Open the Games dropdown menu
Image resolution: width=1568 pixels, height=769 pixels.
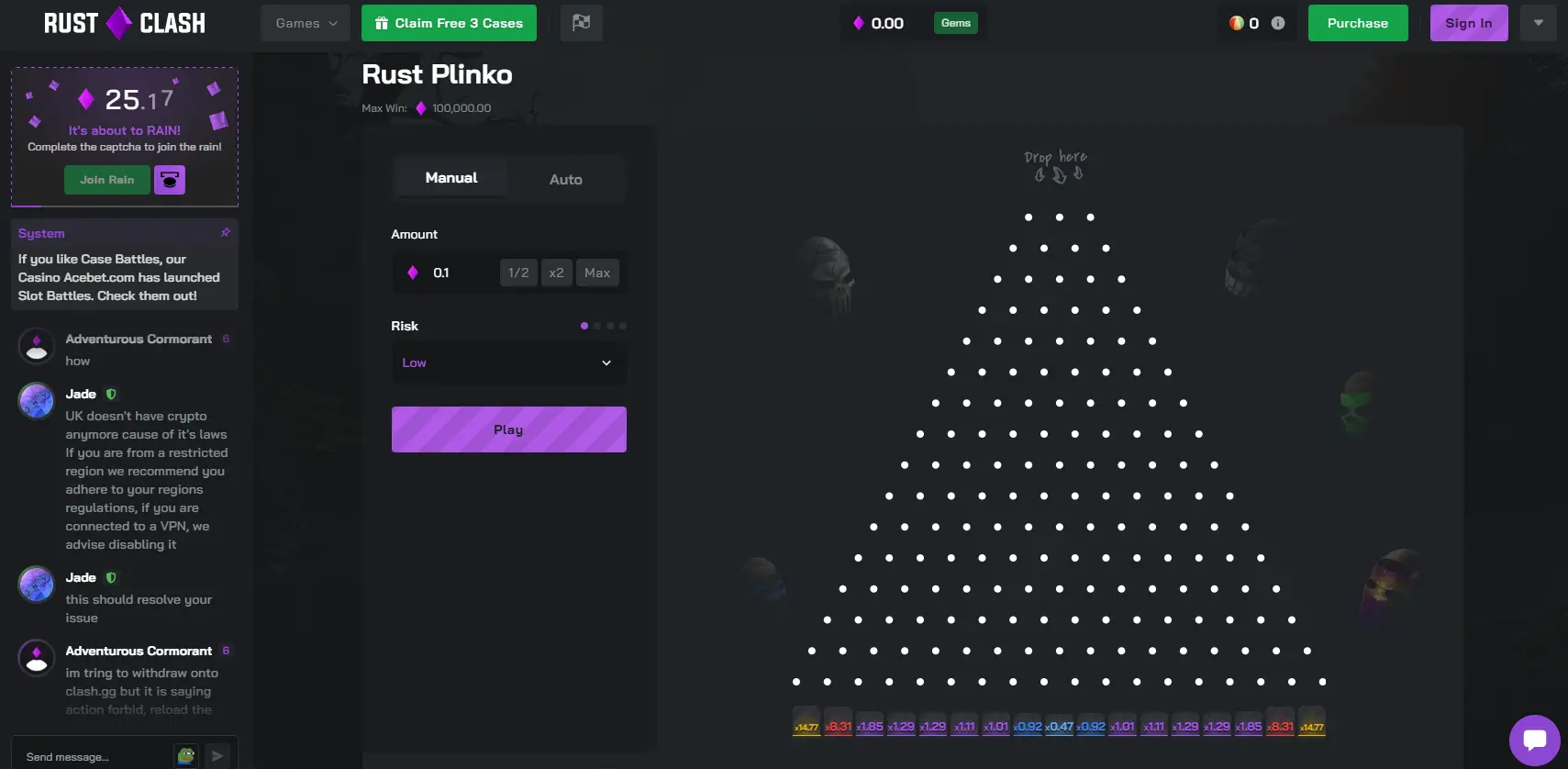pyautogui.click(x=306, y=23)
